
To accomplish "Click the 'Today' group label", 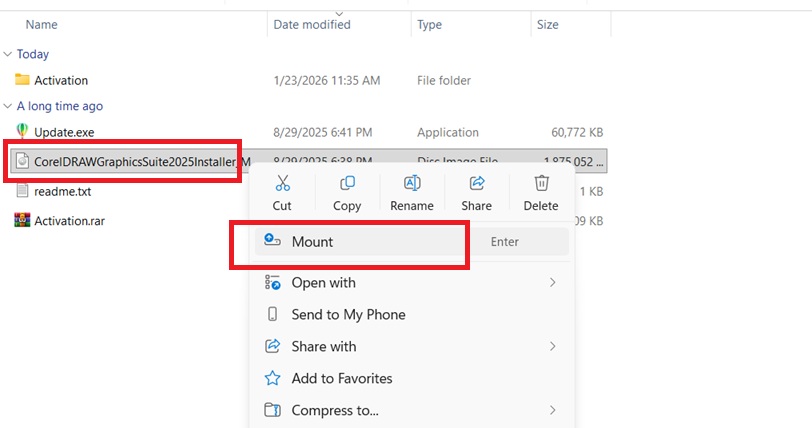I will tap(33, 54).
